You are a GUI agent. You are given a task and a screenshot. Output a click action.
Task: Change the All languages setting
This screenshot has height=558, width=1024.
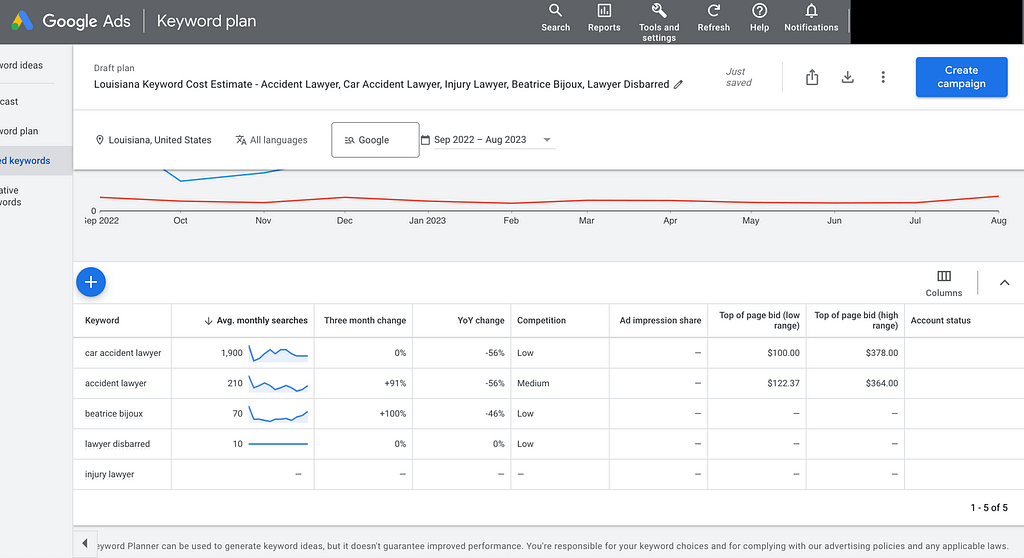point(272,140)
